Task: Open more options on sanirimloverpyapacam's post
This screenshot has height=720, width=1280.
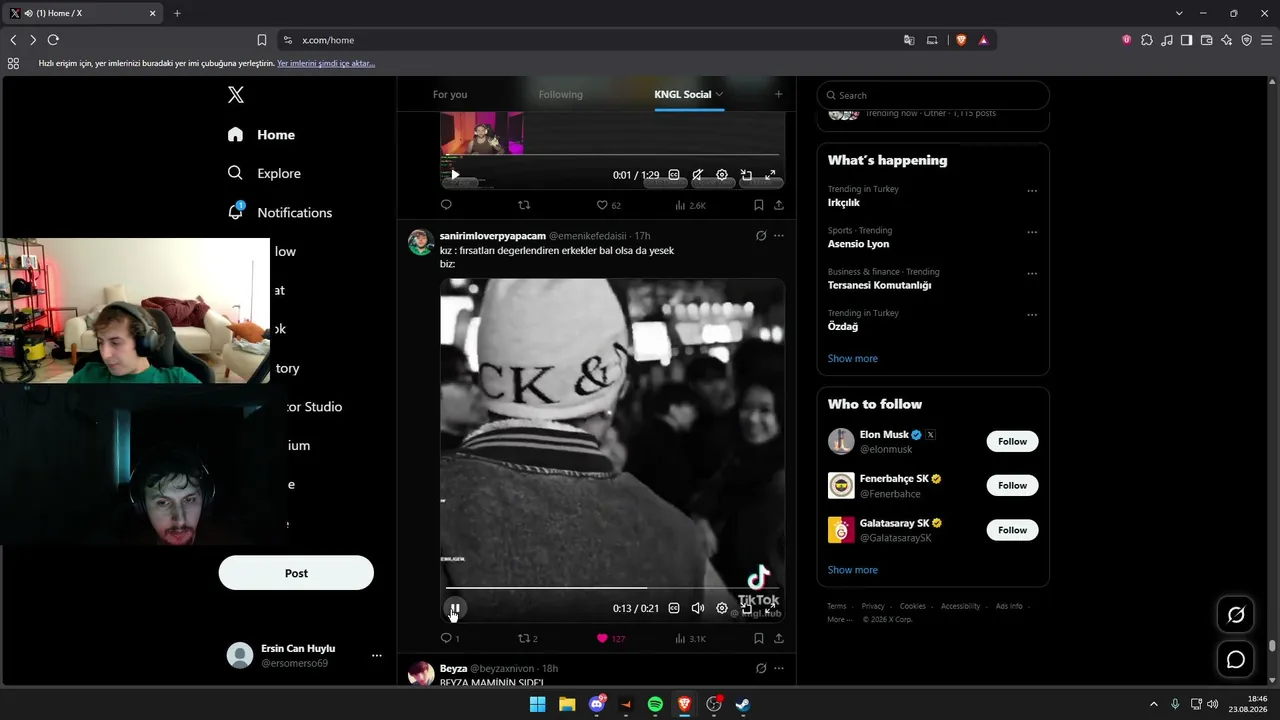Action: point(779,236)
